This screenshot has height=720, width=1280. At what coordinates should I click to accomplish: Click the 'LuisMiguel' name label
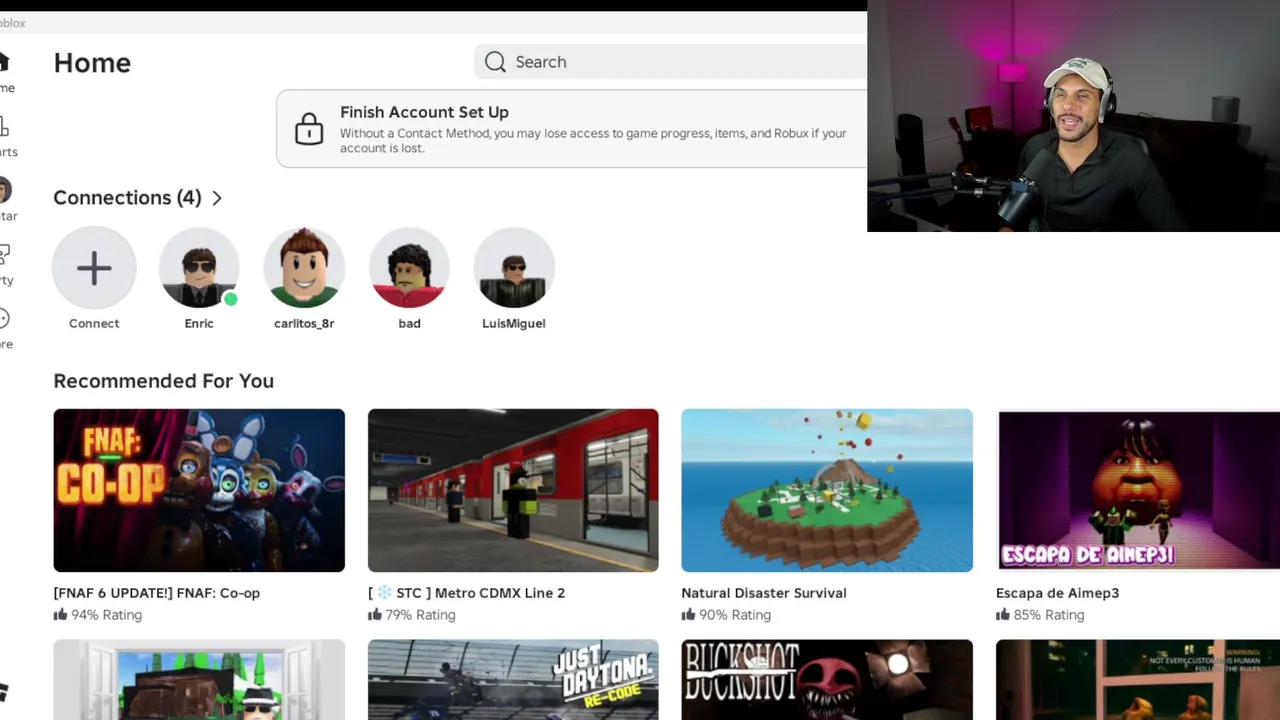coord(514,324)
